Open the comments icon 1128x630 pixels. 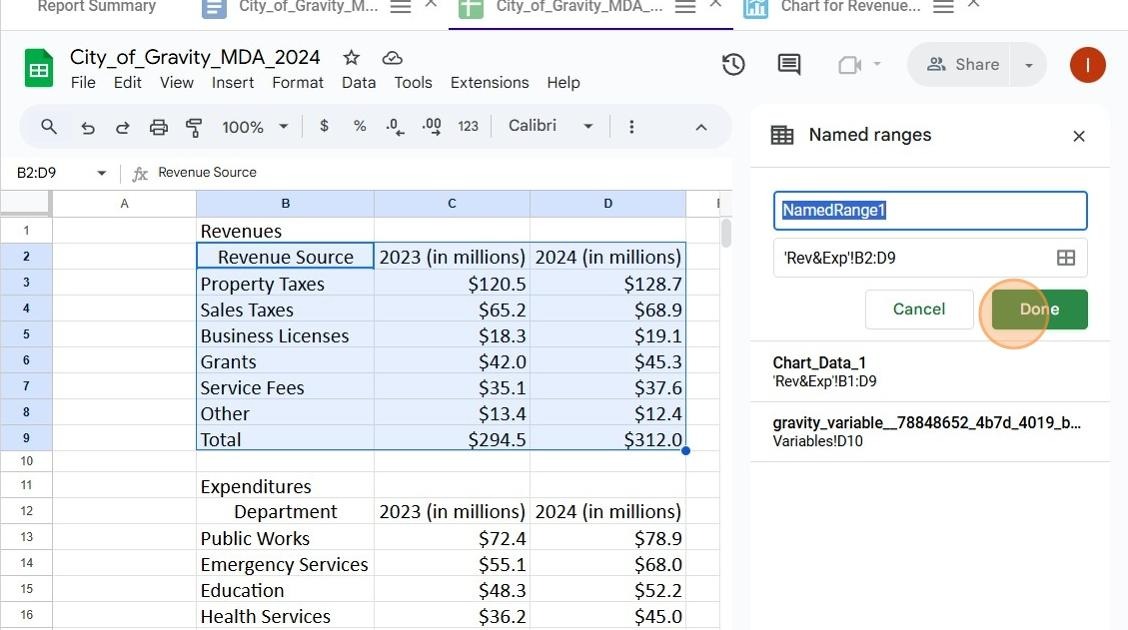(789, 65)
